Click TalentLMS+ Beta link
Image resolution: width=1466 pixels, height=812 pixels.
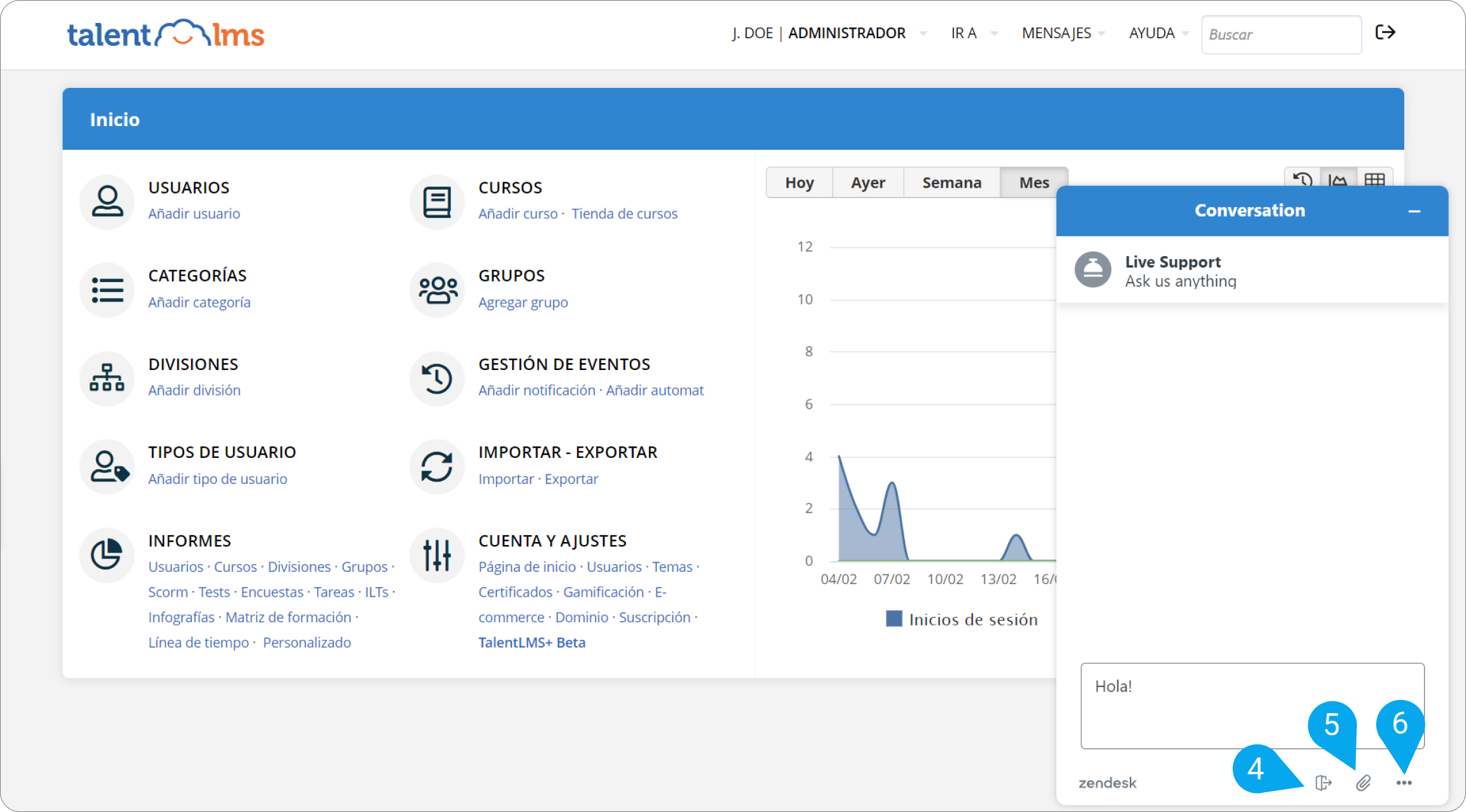532,642
